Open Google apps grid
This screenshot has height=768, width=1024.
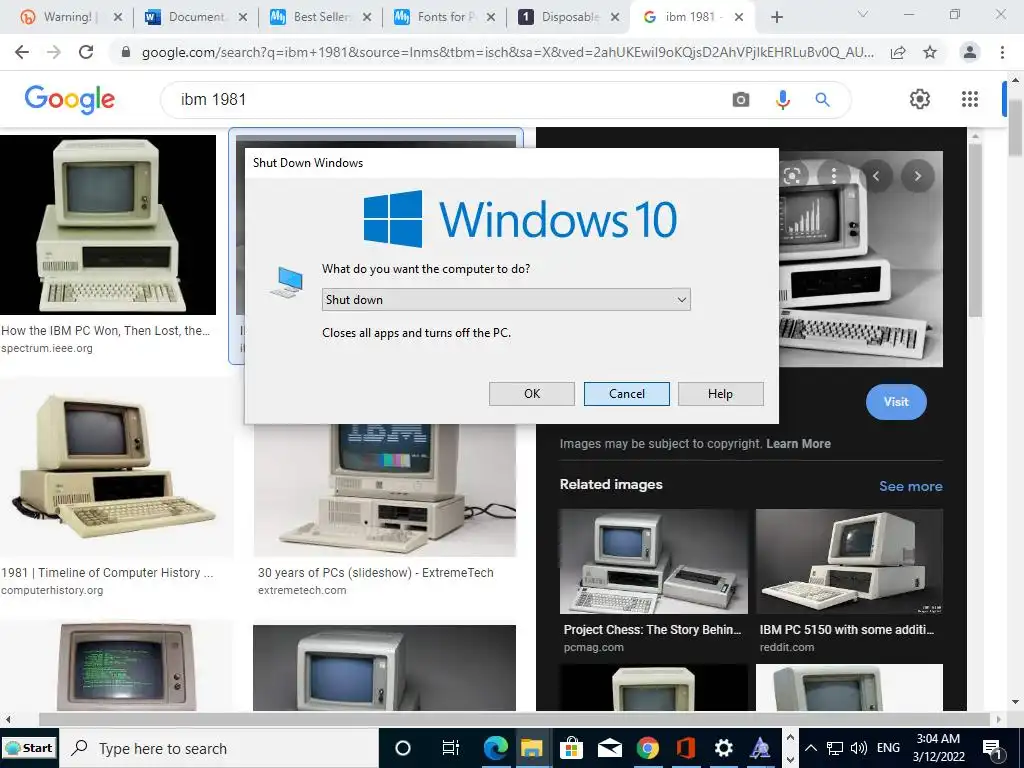point(970,99)
